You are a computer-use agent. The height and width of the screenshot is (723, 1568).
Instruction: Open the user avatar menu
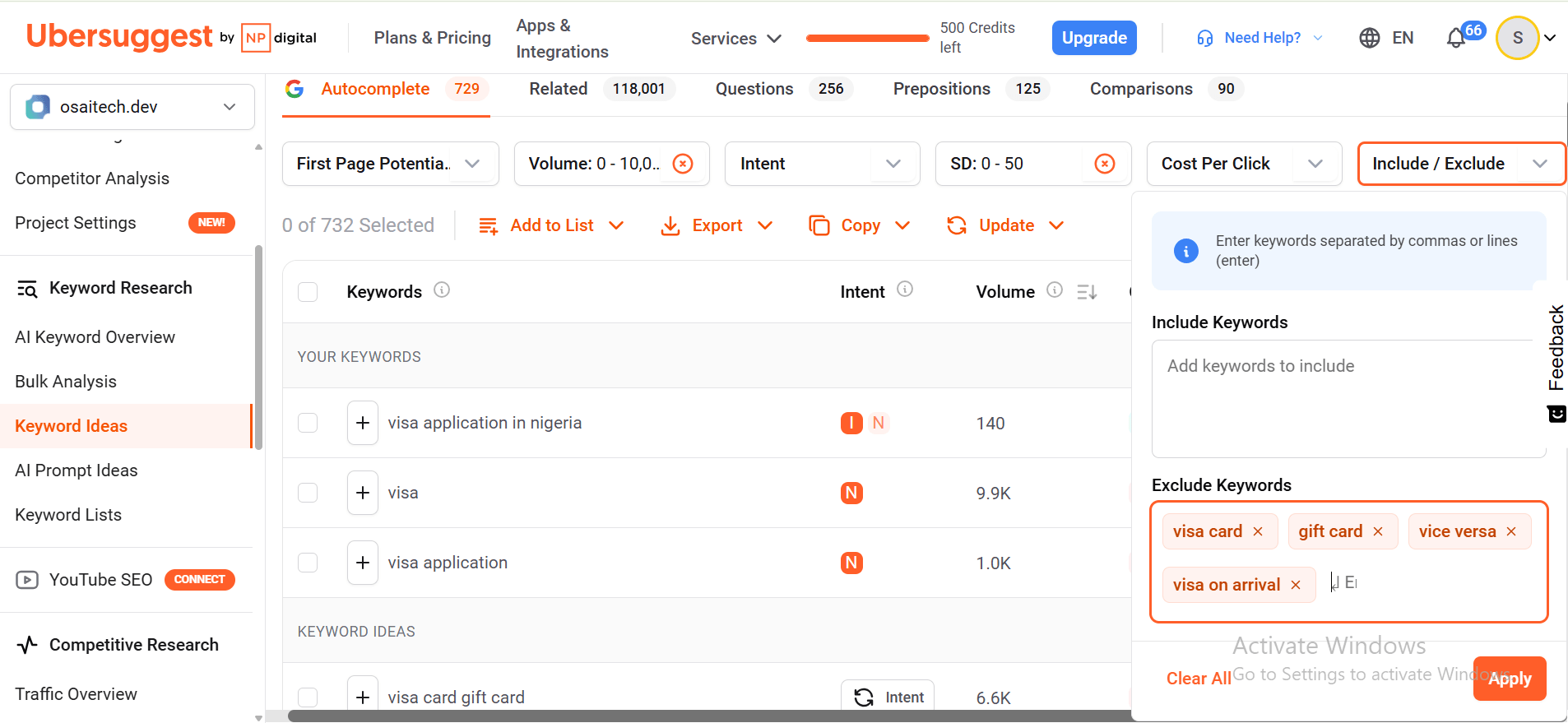[1518, 38]
